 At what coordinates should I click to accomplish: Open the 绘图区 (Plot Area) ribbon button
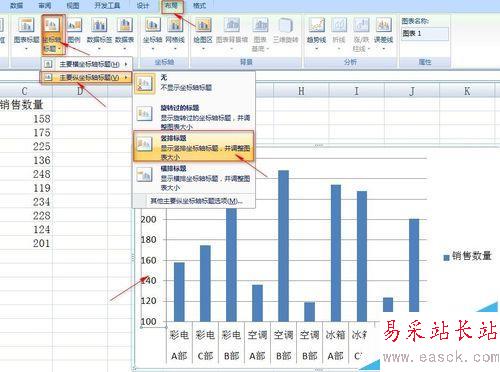(203, 34)
